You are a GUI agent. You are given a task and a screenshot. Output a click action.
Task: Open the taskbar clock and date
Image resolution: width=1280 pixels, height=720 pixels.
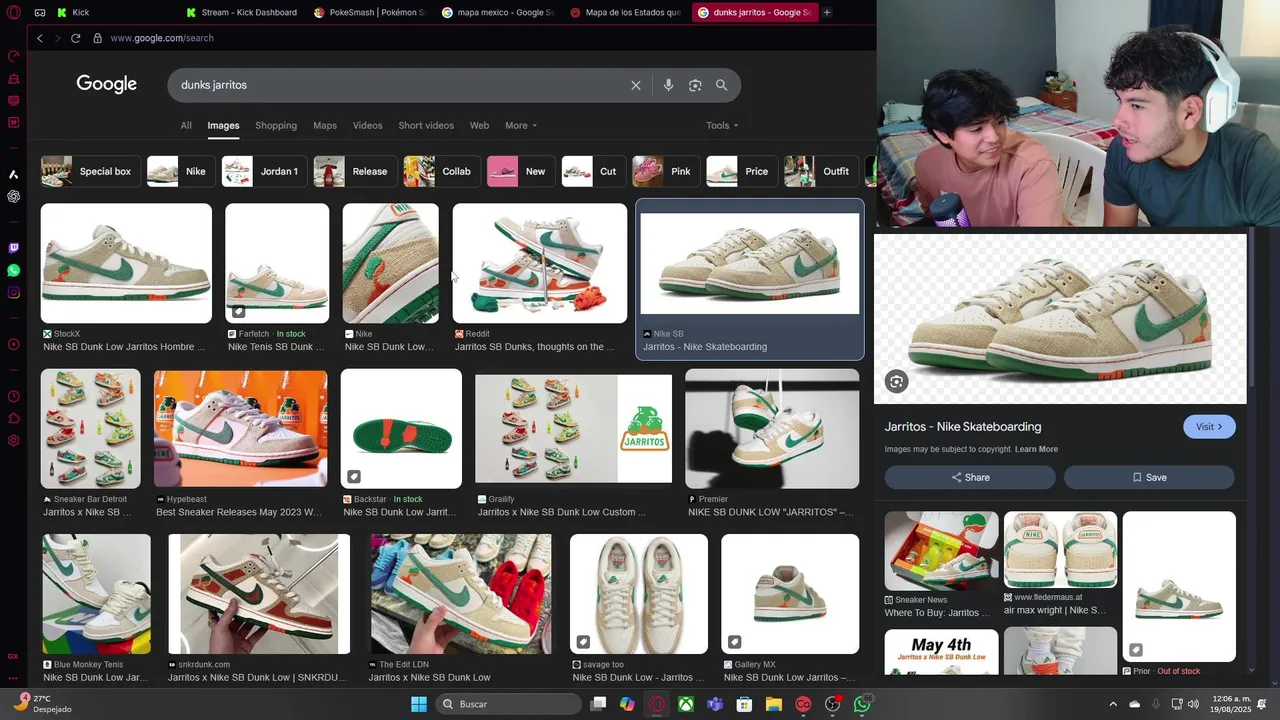tap(1228, 704)
